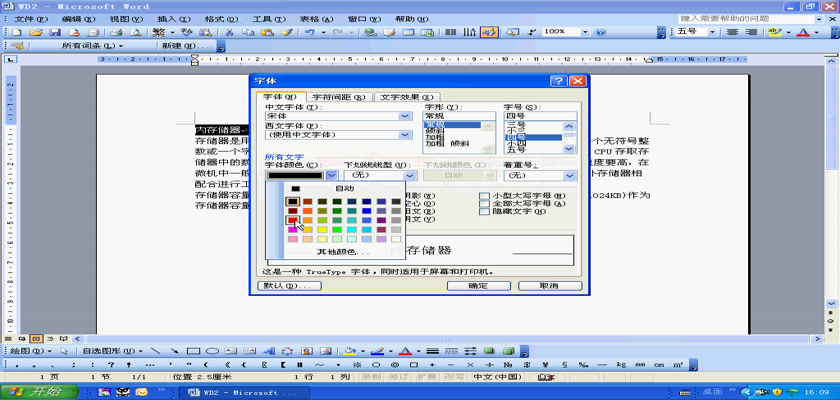Pick the bright green color swatch
Viewport: 840px width, 400px height.
pos(336,230)
